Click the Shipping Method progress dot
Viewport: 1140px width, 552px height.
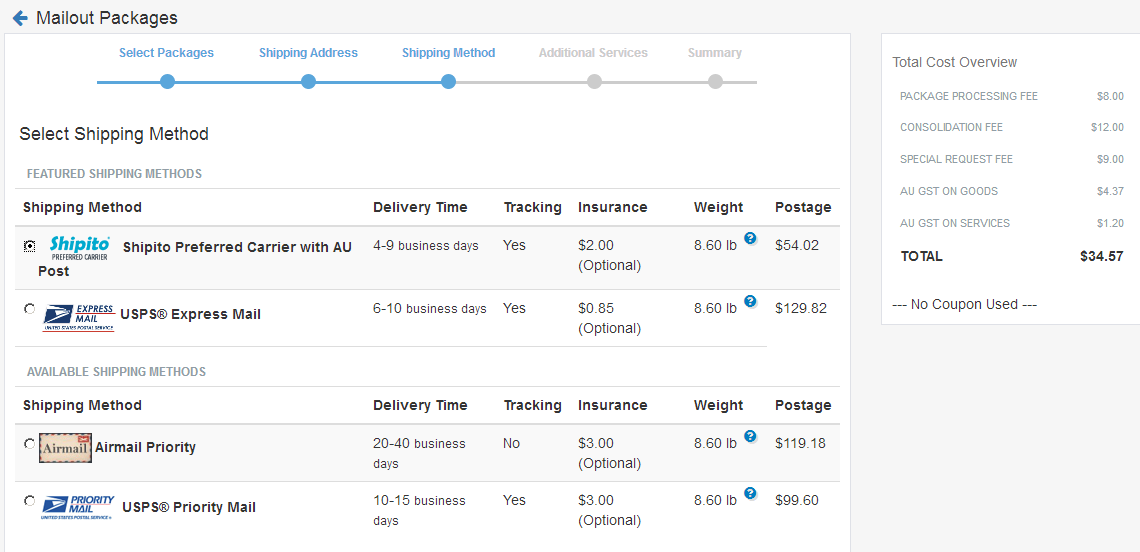pos(449,81)
